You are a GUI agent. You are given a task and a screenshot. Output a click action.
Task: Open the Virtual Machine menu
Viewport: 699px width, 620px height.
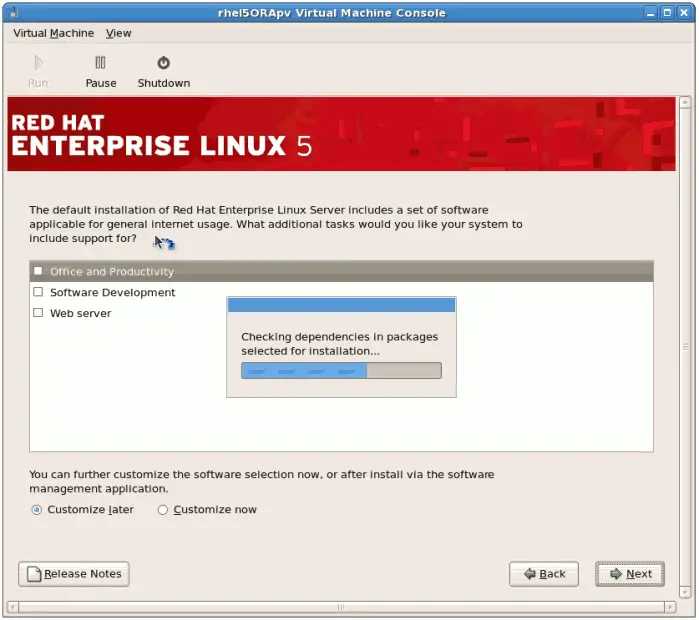point(53,33)
